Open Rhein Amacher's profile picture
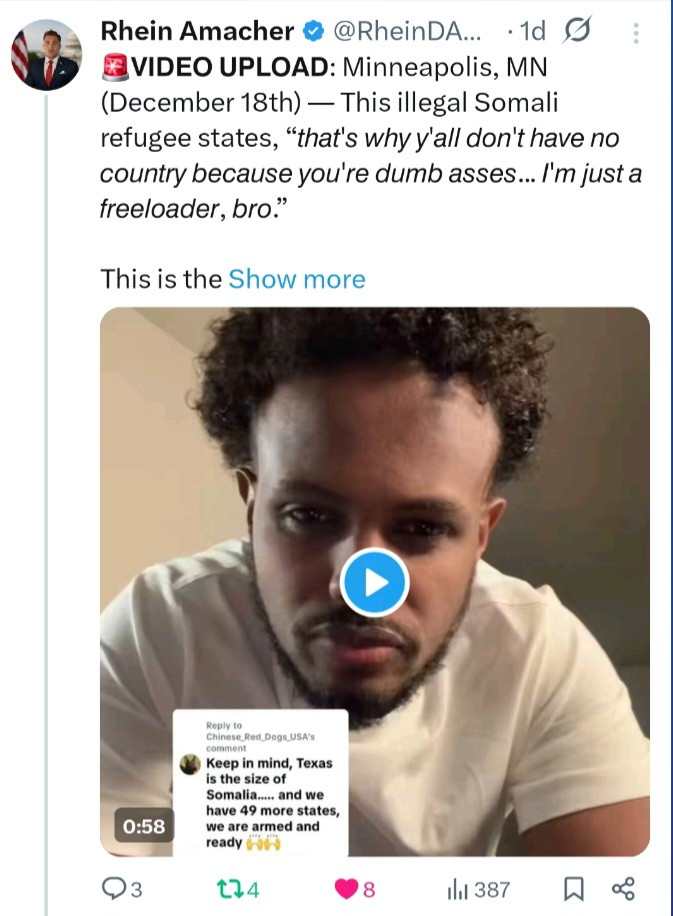Image resolution: width=673 pixels, height=916 pixels. point(46,55)
